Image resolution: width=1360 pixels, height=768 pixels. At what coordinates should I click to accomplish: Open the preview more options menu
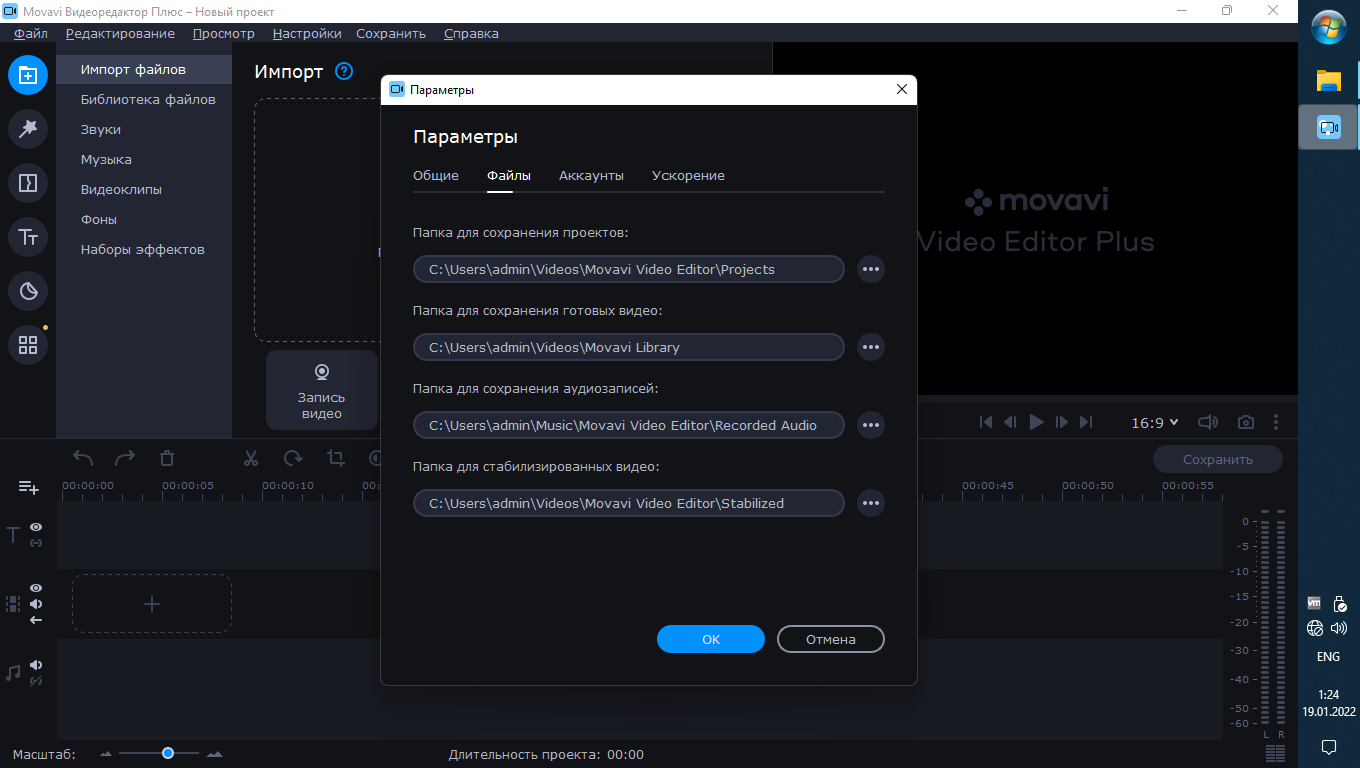[1276, 423]
